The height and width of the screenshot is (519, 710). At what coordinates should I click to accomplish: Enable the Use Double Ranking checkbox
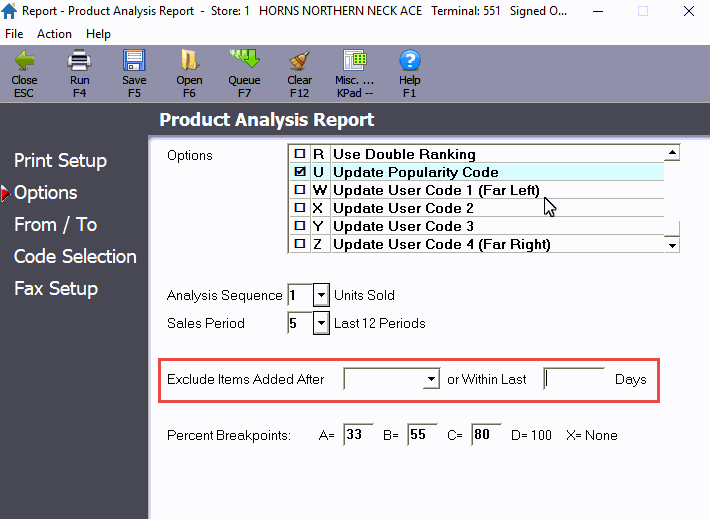(x=299, y=154)
